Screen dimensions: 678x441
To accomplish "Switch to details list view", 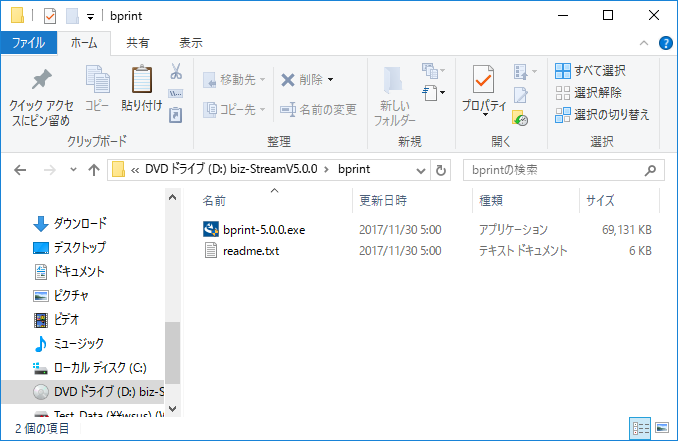I will [641, 428].
